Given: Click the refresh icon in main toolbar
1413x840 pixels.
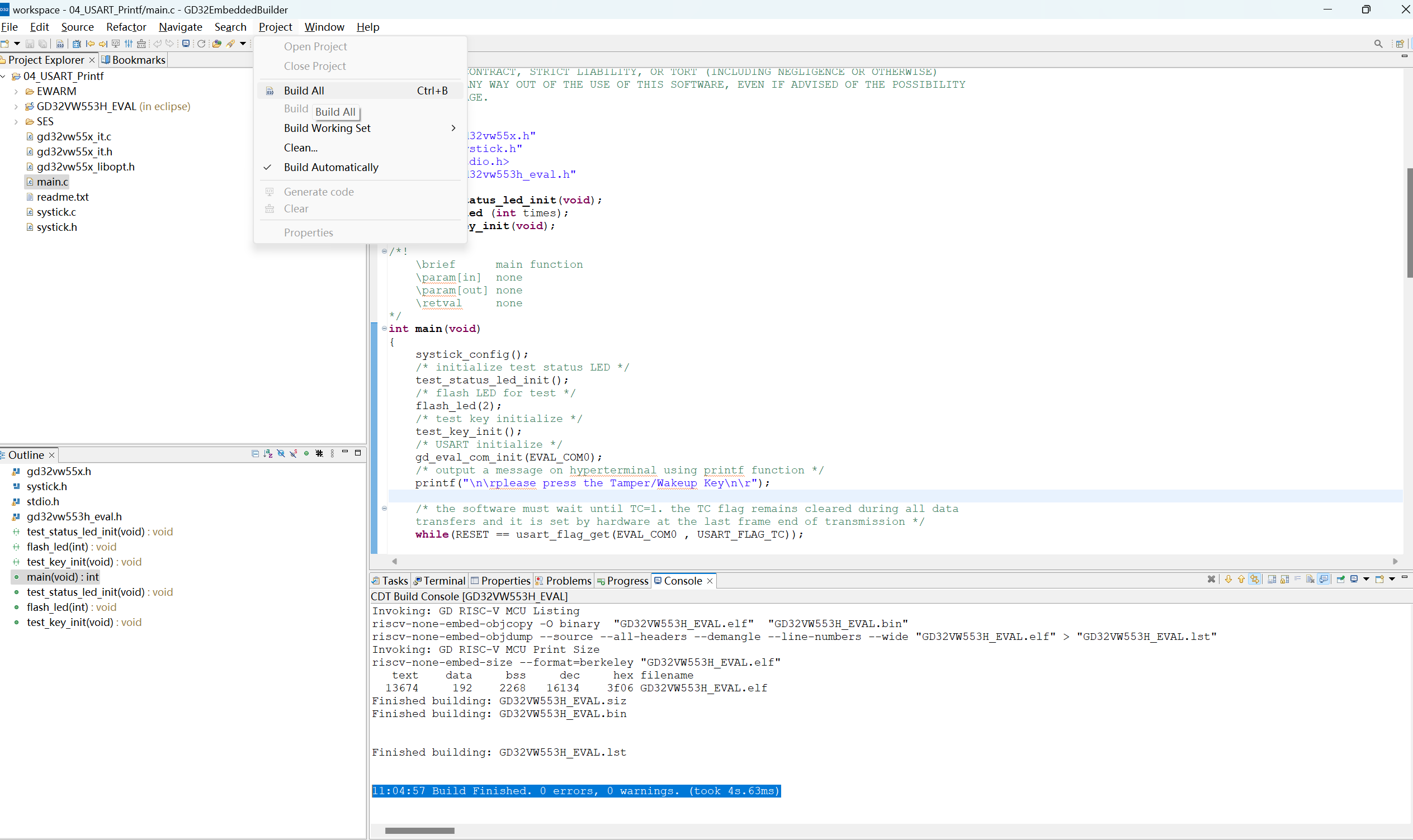Looking at the screenshot, I should pos(201,44).
